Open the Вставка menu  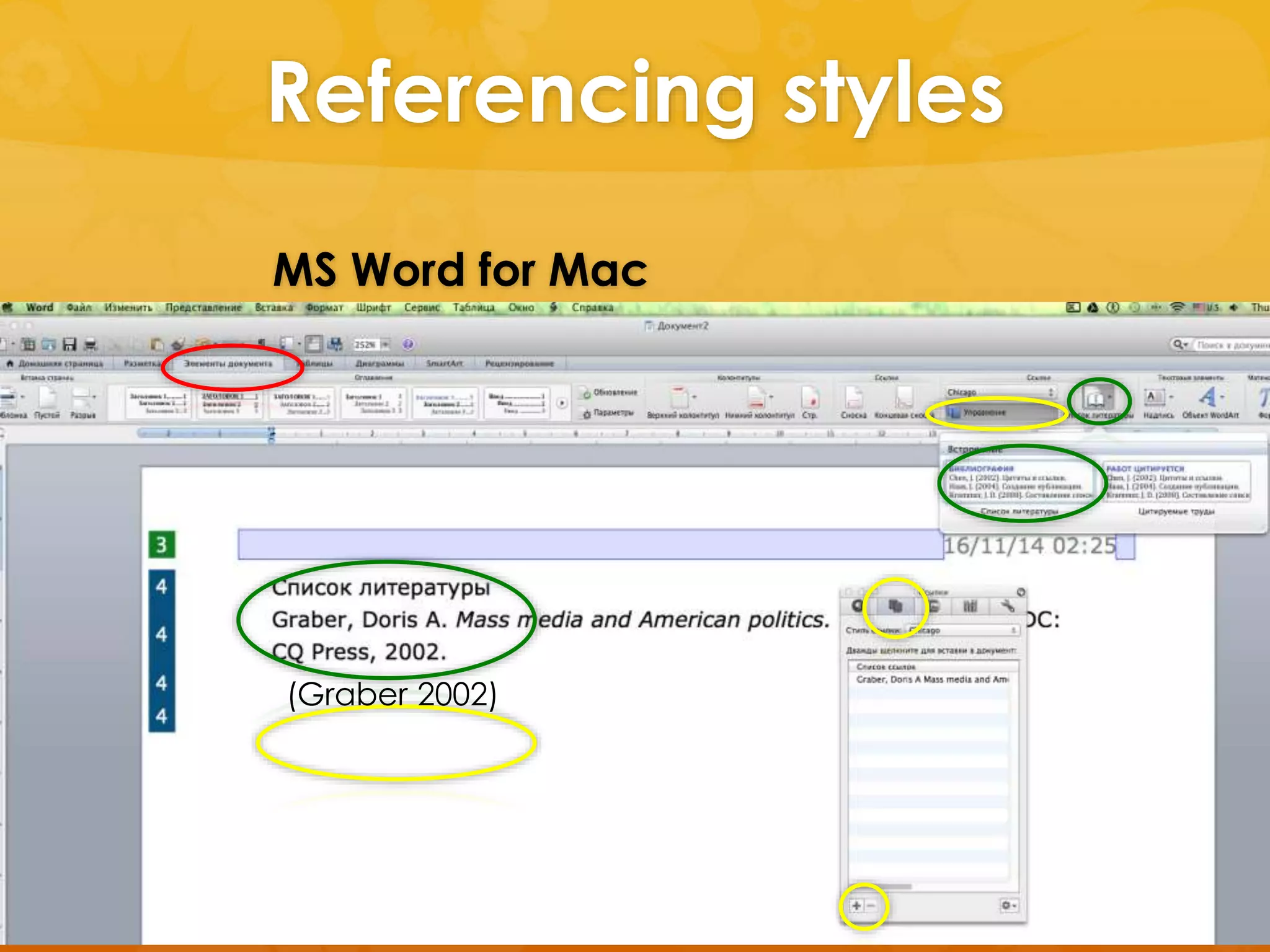(x=273, y=307)
